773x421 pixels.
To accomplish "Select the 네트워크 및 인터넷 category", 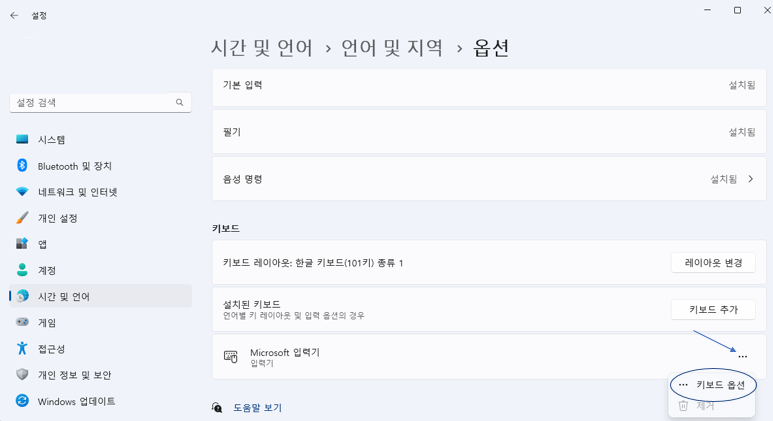I will [x=77, y=192].
